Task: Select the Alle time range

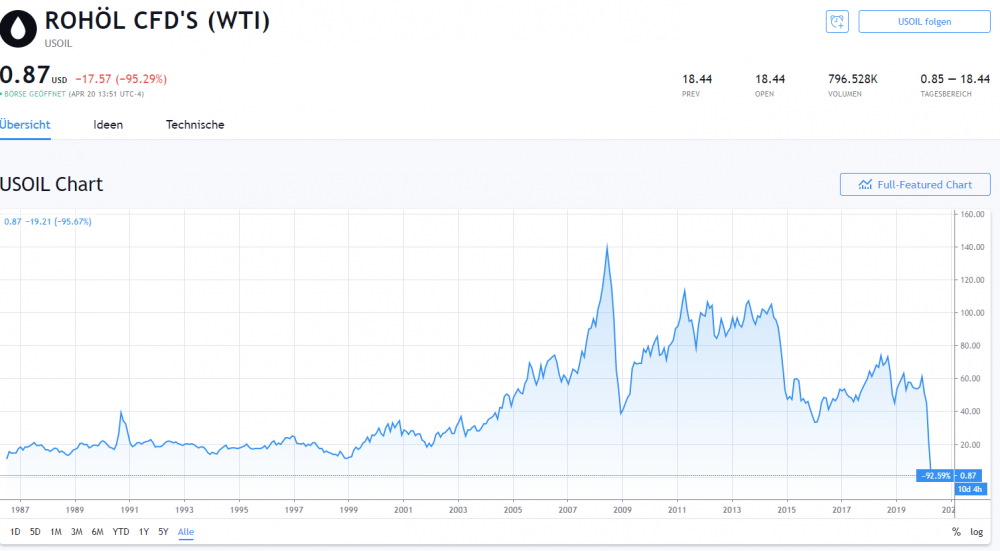Action: tap(186, 532)
